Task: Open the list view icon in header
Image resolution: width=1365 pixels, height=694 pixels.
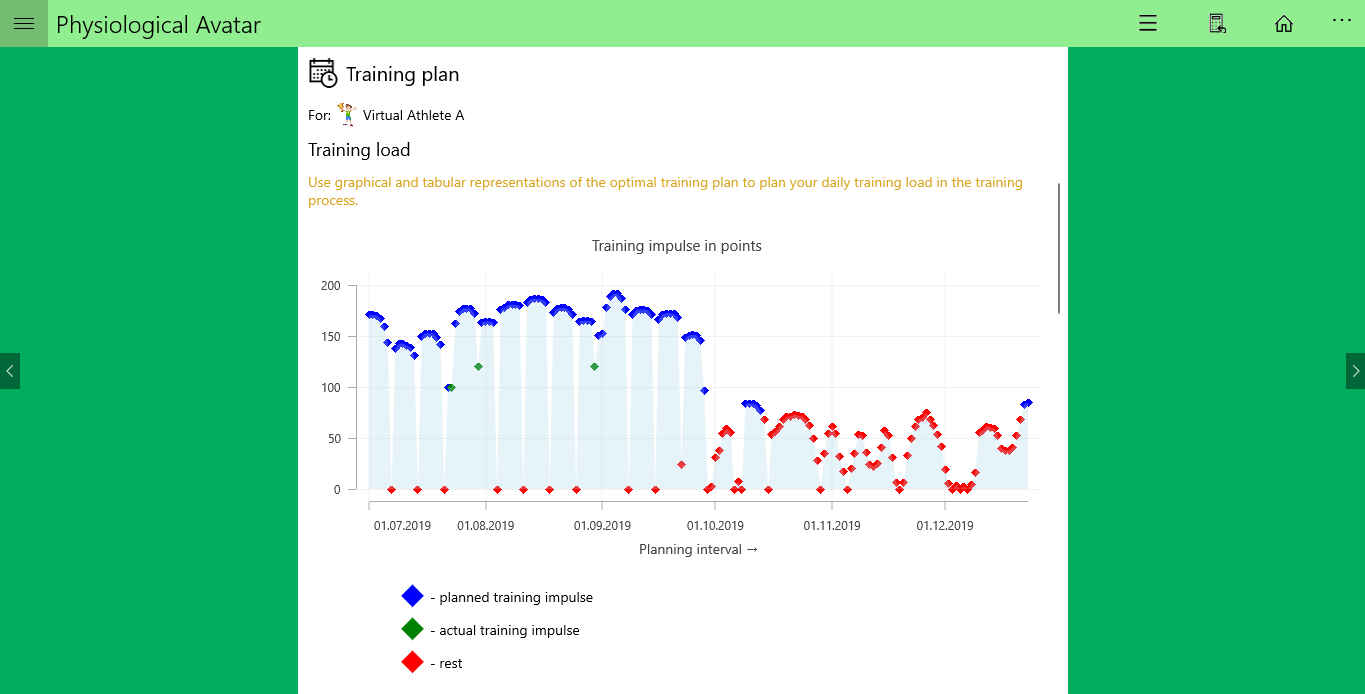Action: [x=1148, y=24]
